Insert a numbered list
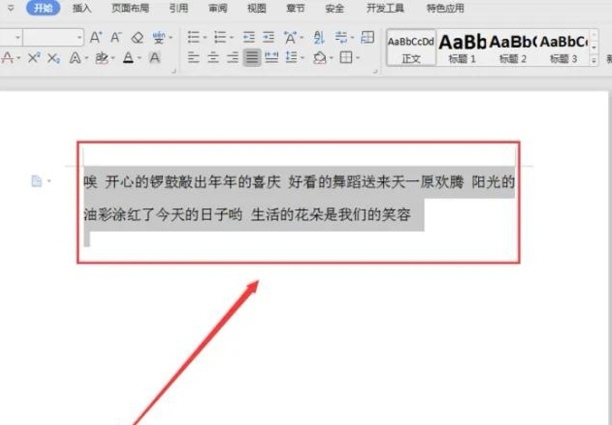Image resolution: width=612 pixels, height=425 pixels. point(221,37)
